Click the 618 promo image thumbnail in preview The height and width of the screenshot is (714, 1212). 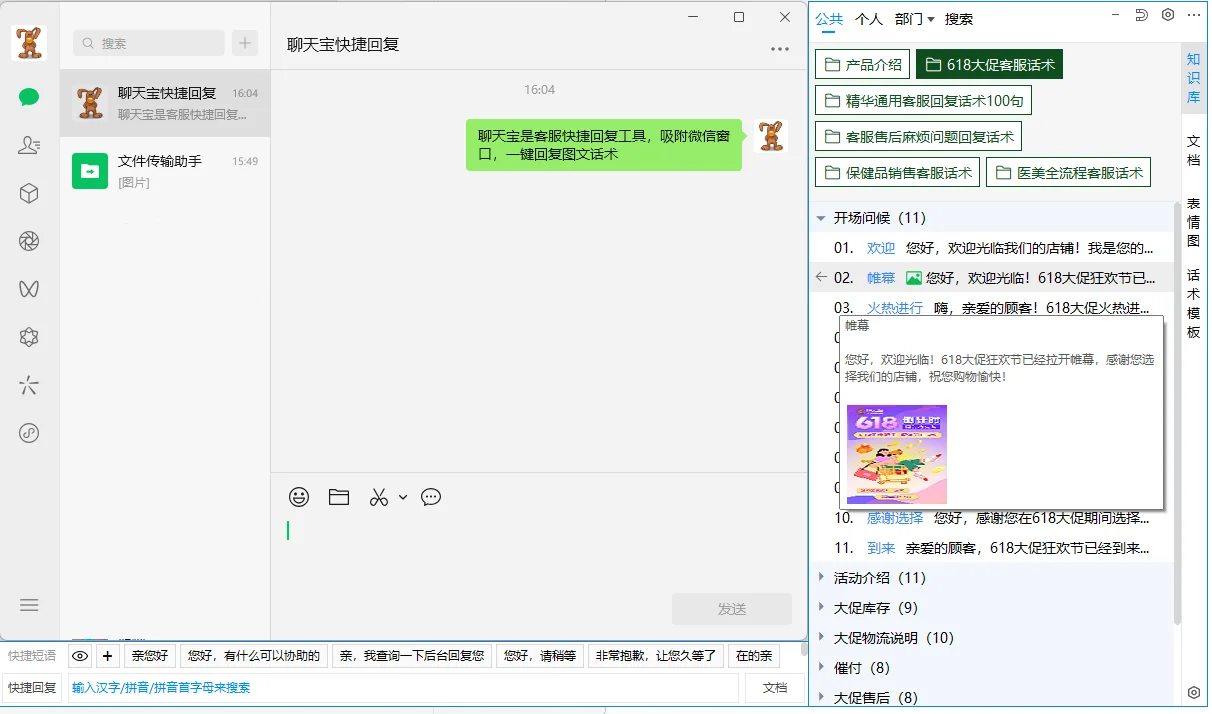tap(897, 454)
